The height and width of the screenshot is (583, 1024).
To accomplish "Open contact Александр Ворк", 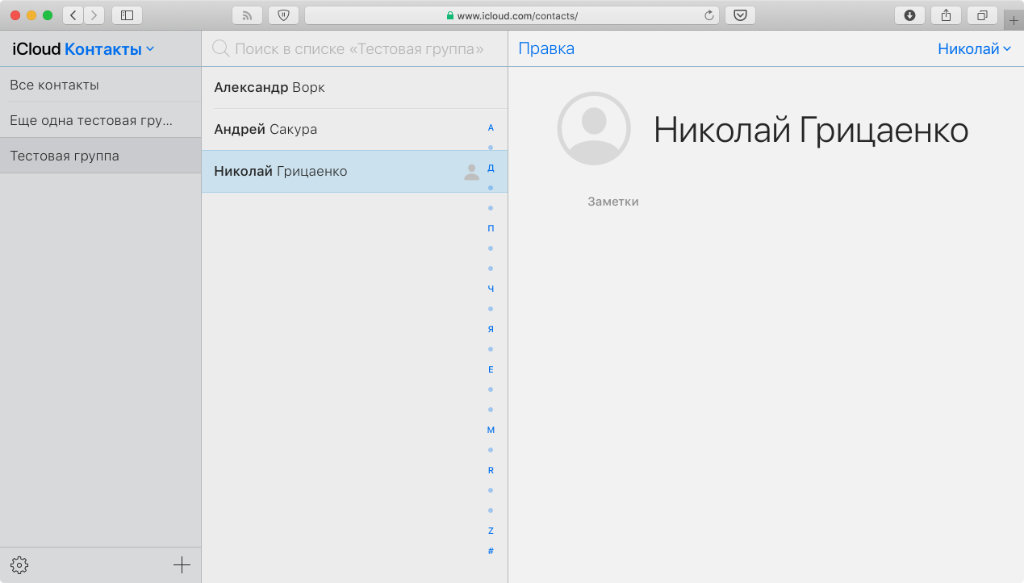I will (269, 87).
